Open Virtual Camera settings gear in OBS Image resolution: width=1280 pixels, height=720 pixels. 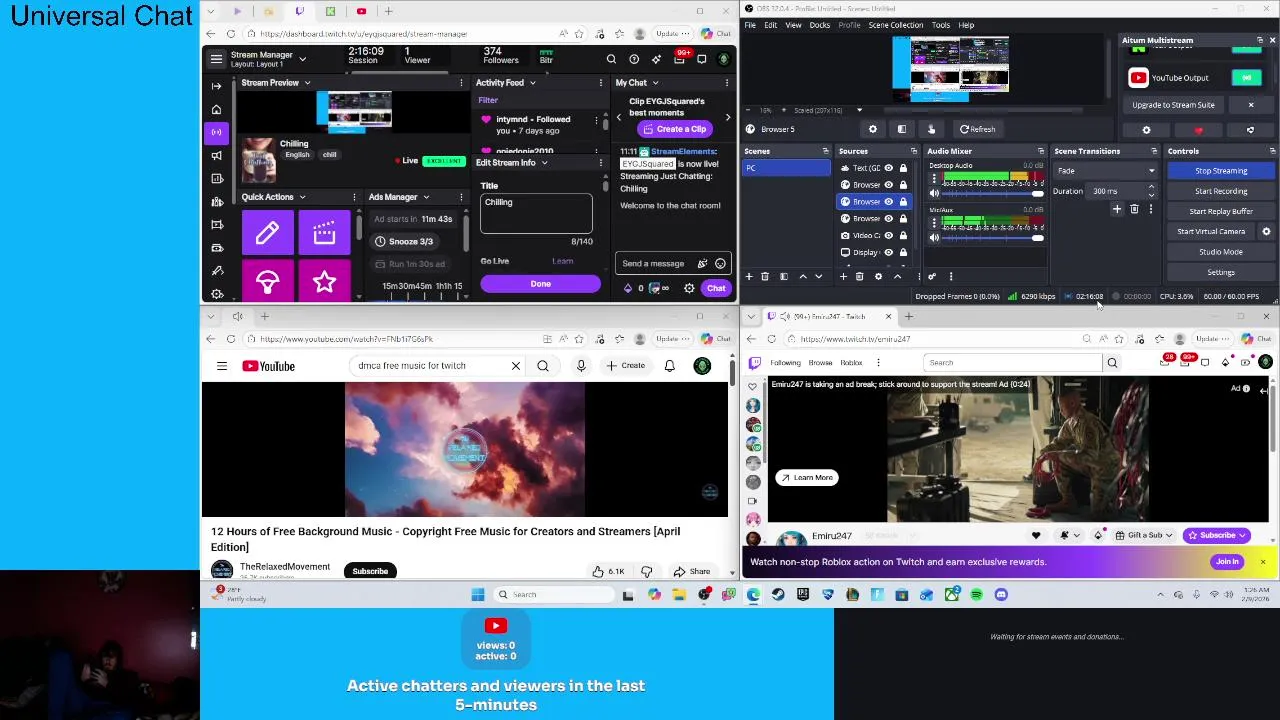pyautogui.click(x=1266, y=232)
